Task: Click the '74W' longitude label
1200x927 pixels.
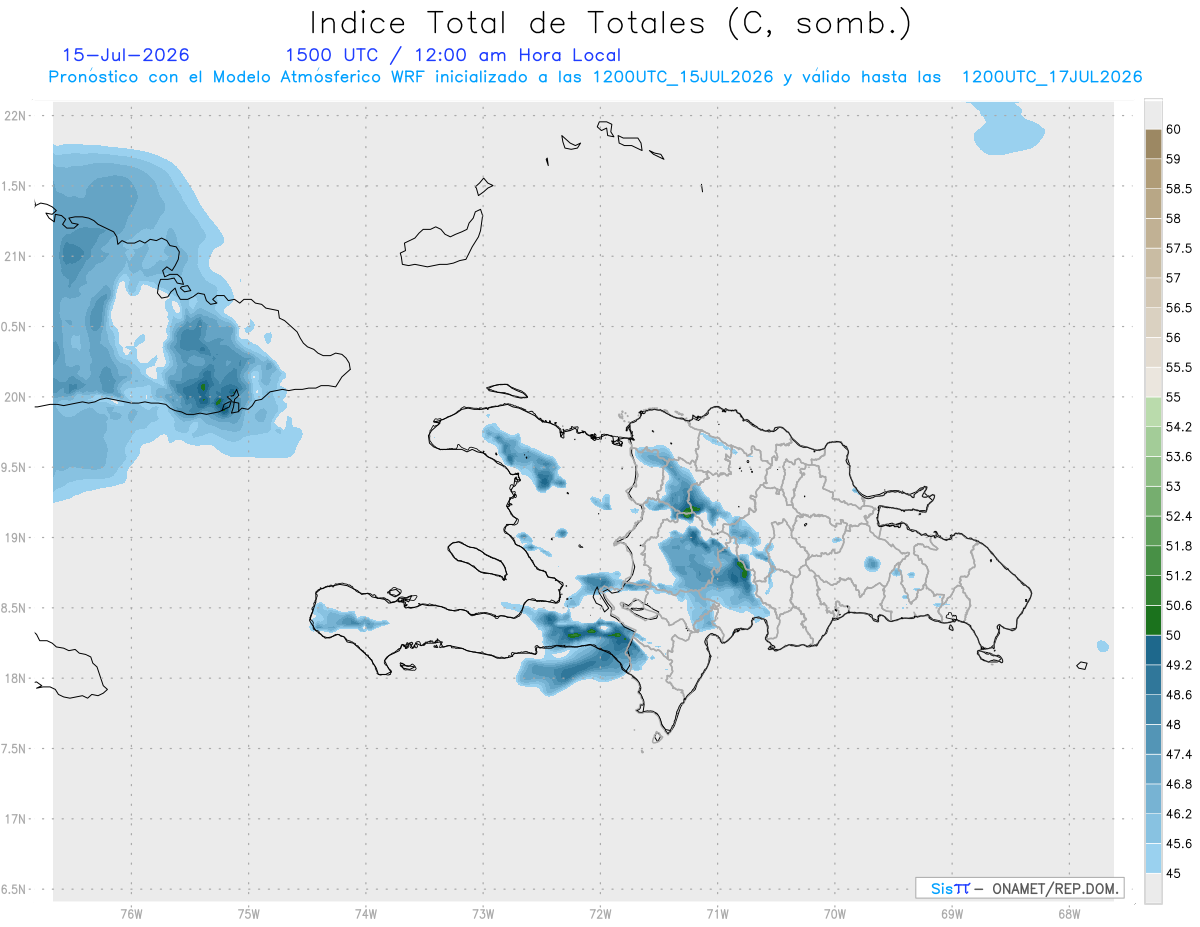Action: 366,914
